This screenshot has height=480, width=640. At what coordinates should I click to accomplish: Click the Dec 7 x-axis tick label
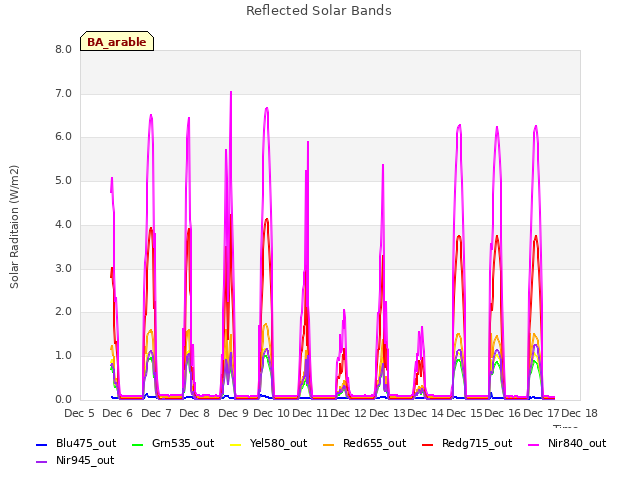(x=156, y=413)
